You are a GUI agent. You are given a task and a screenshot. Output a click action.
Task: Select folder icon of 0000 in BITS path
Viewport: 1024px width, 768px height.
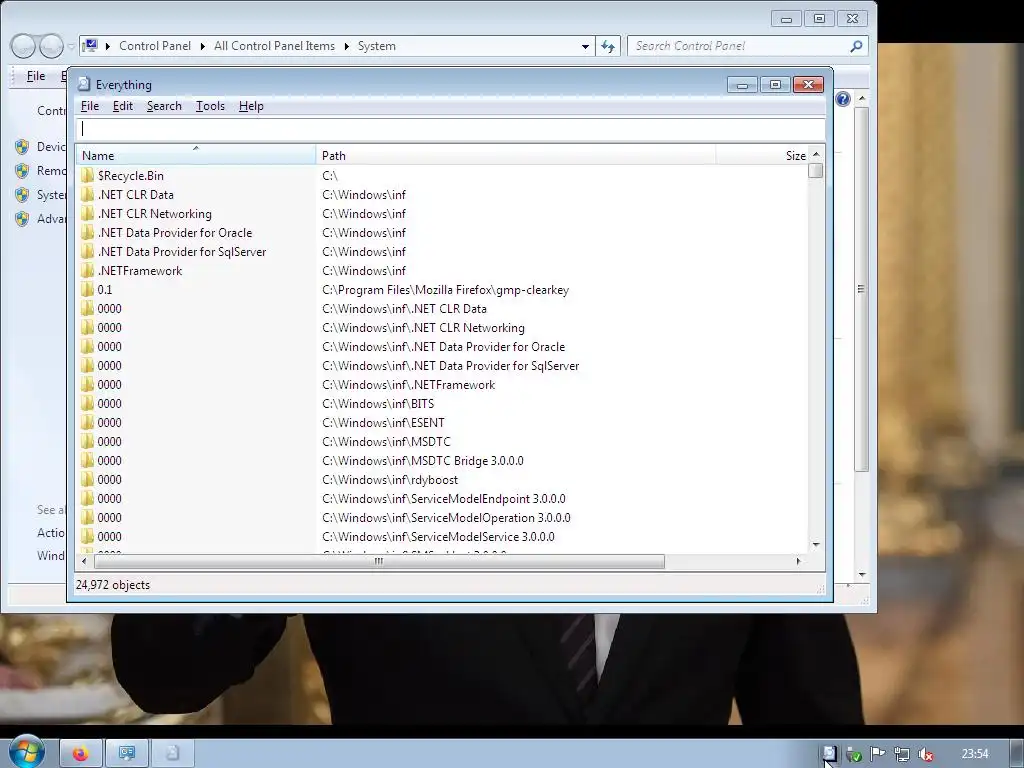pos(88,403)
